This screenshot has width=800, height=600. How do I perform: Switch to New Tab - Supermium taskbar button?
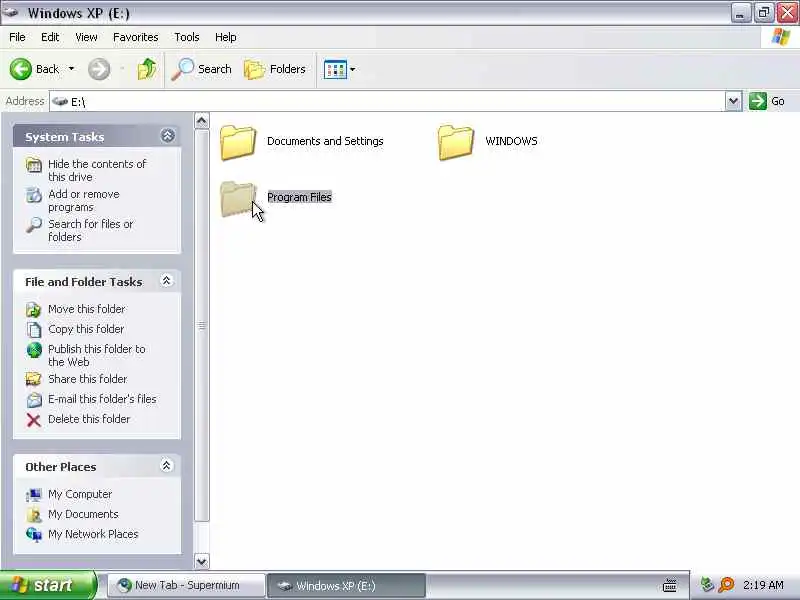coord(186,585)
